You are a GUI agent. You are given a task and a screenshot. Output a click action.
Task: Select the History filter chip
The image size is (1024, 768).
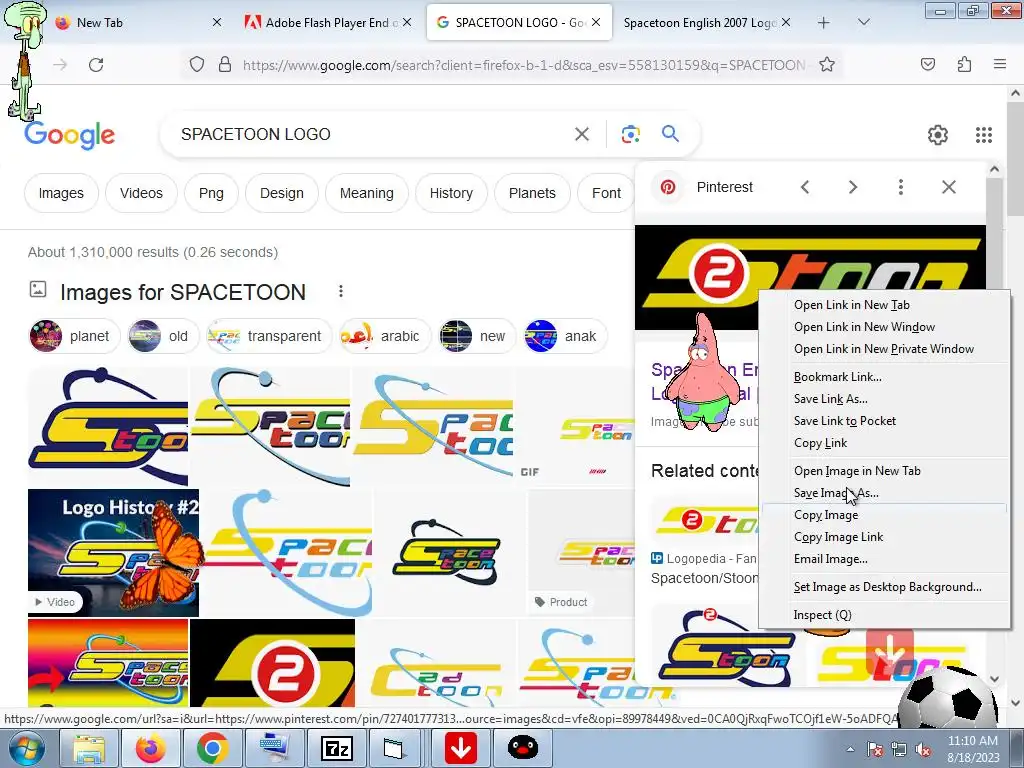click(x=451, y=193)
